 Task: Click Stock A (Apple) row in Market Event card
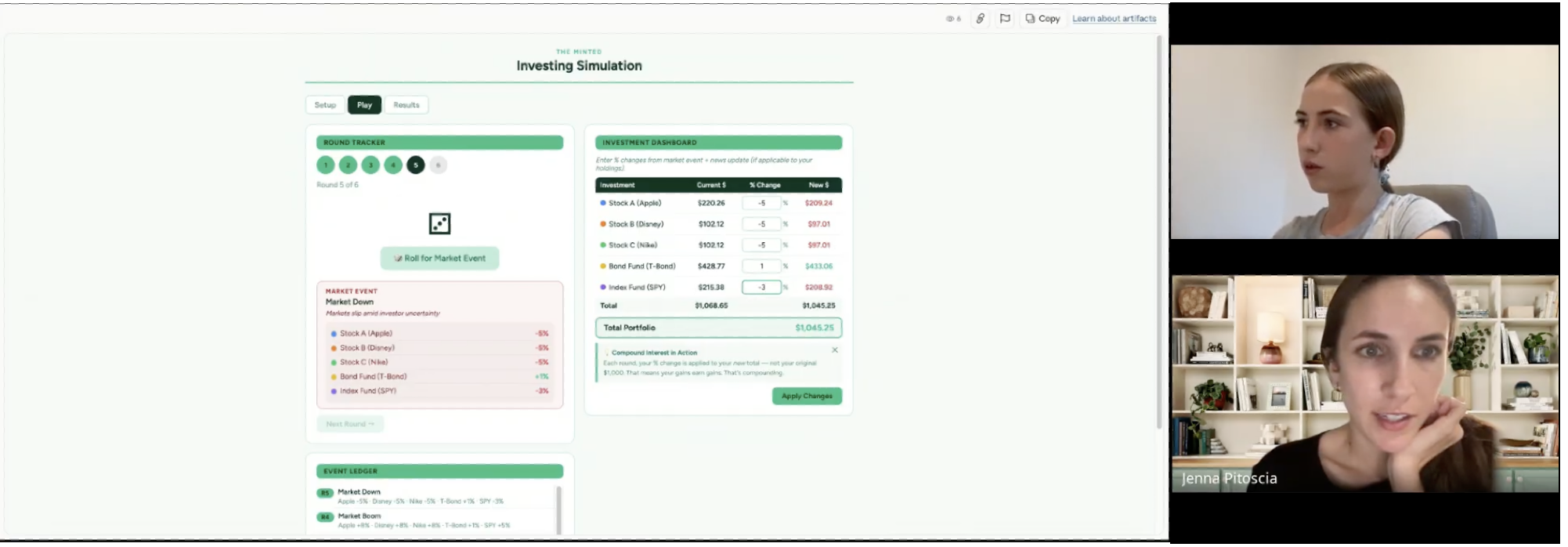(x=439, y=334)
